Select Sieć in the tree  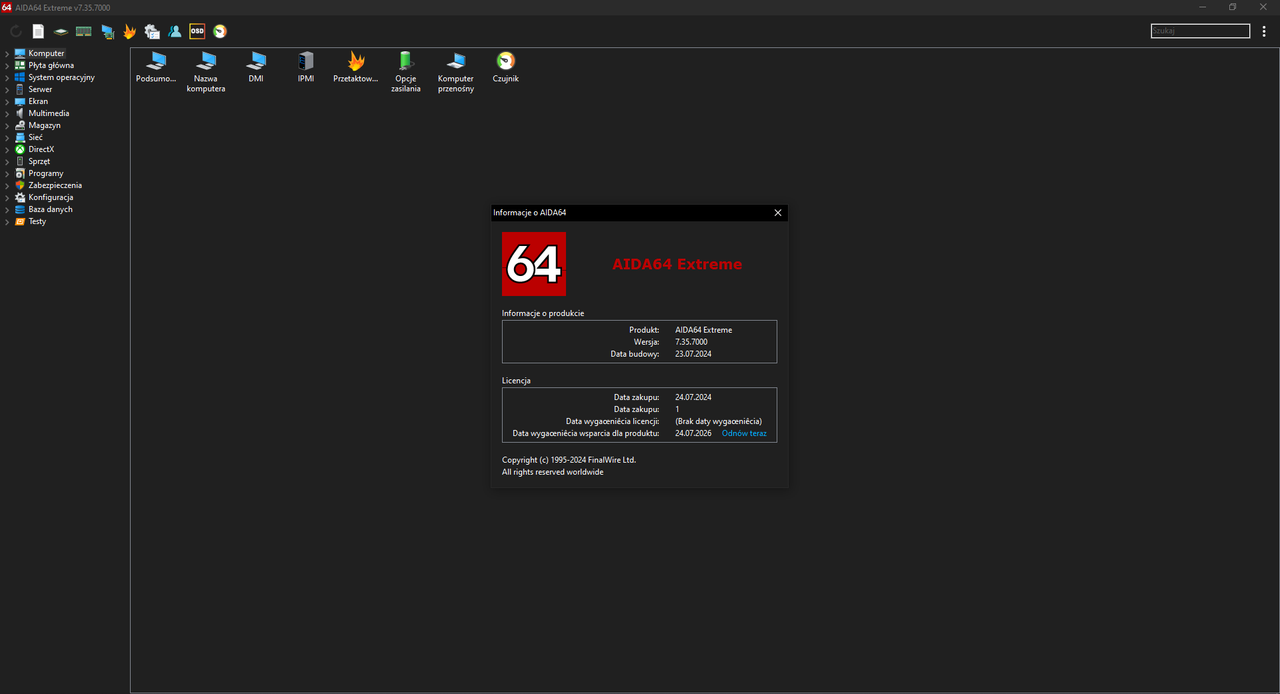(x=35, y=137)
